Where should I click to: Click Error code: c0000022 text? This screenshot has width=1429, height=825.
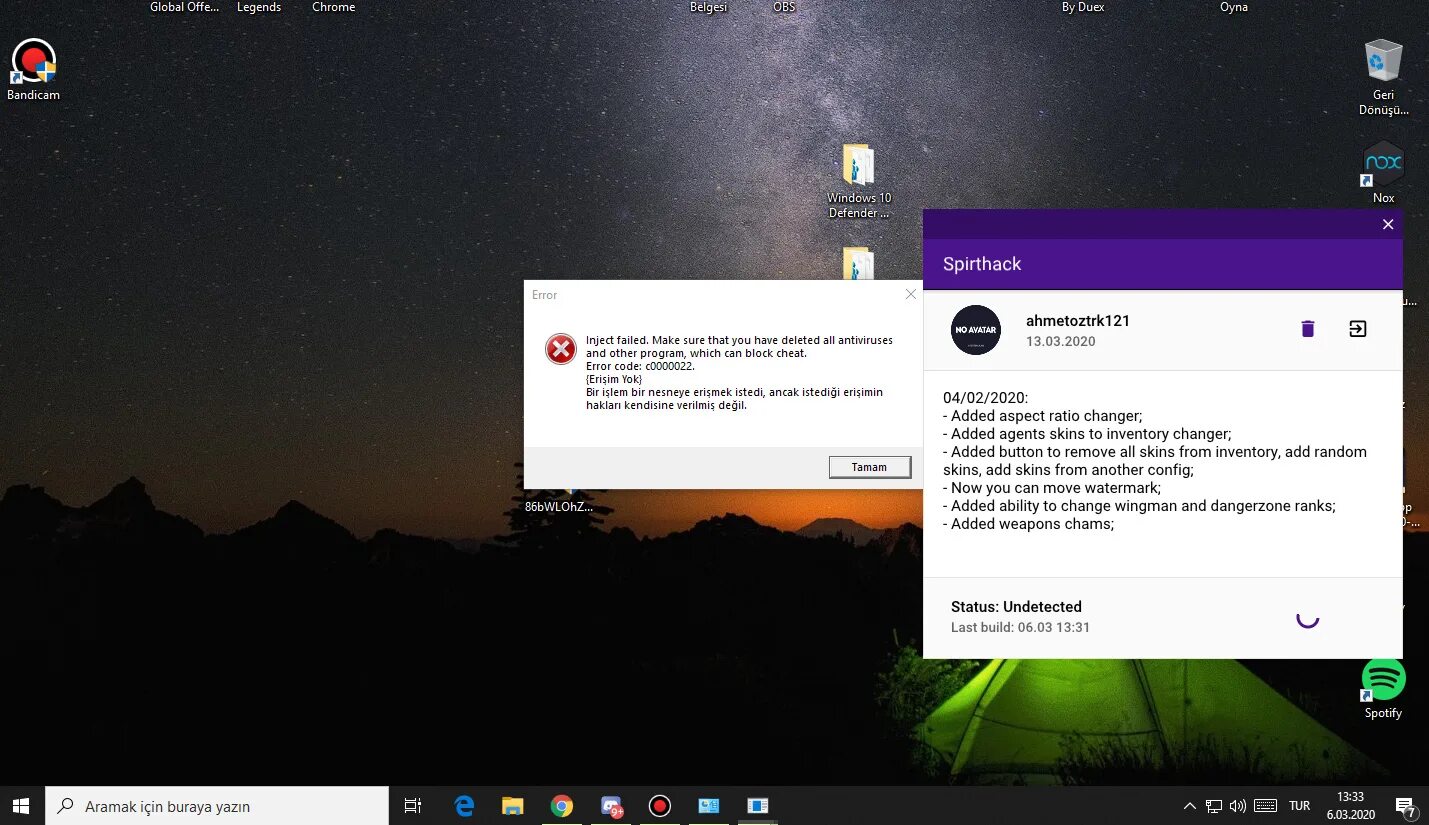pyautogui.click(x=640, y=366)
